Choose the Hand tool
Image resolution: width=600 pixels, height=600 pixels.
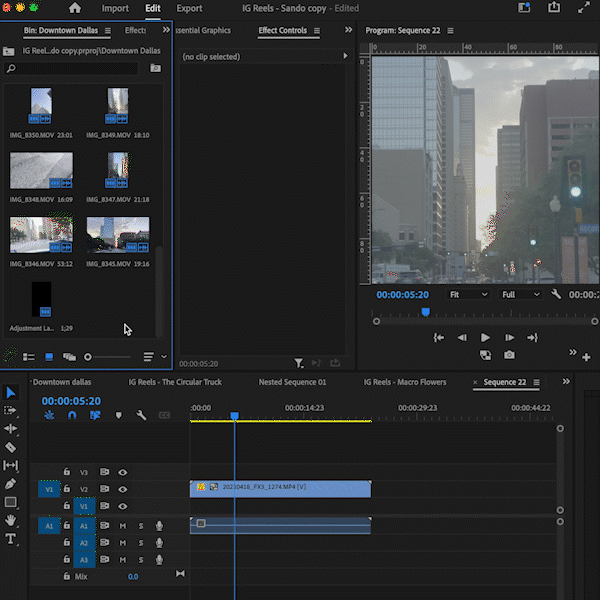click(x=11, y=520)
